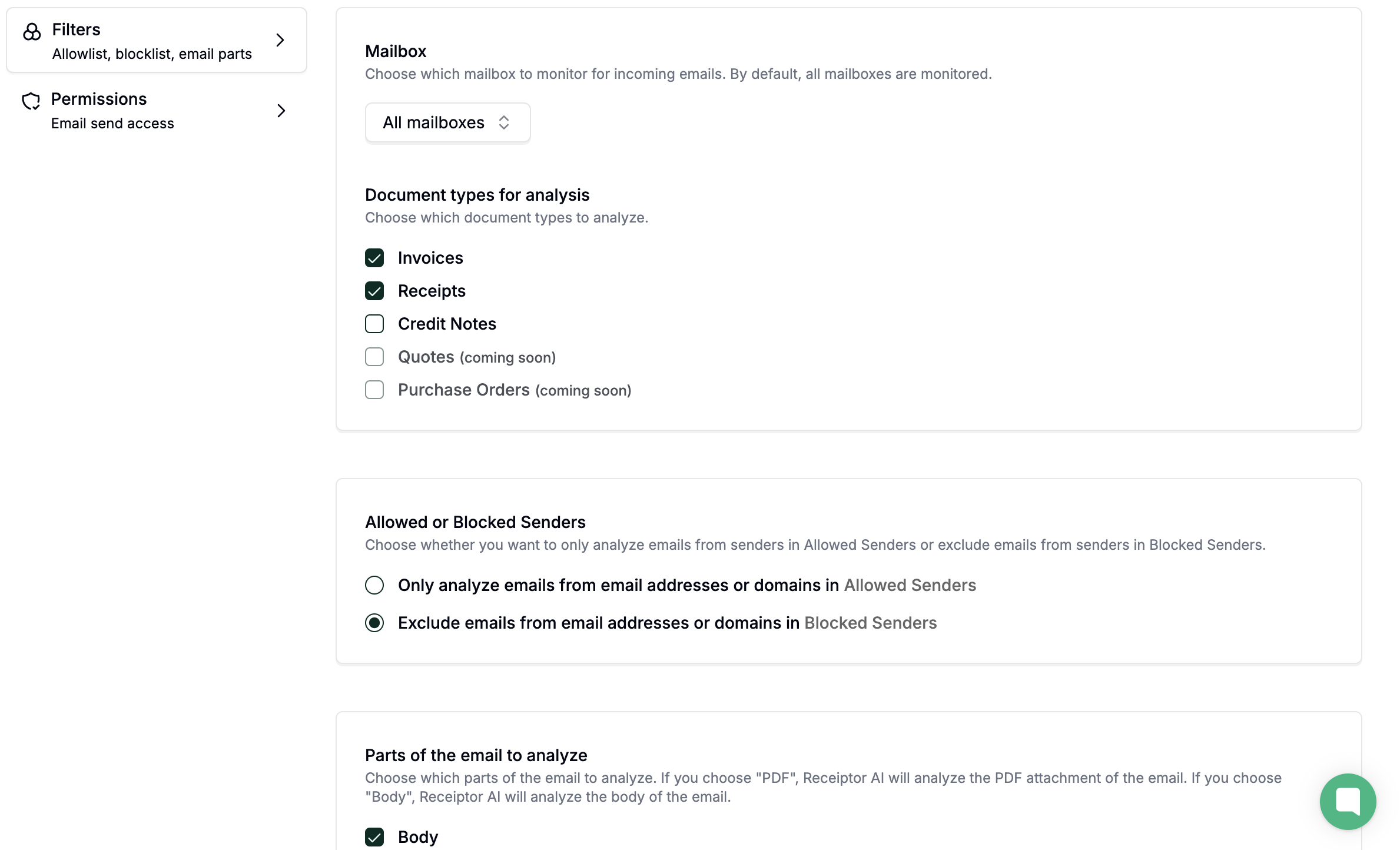Expand the Filters section chevron
The image size is (1400, 850).
pyautogui.click(x=280, y=40)
